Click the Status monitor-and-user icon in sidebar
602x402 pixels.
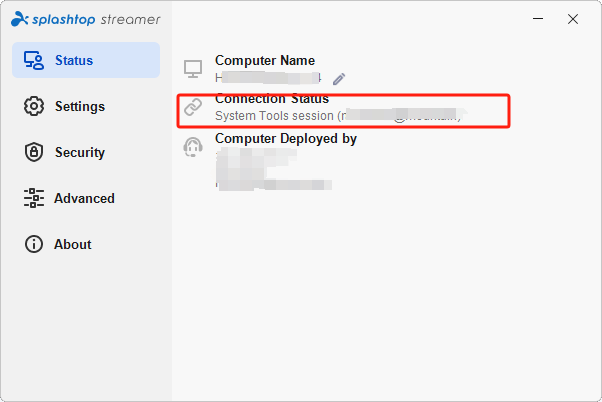pyautogui.click(x=34, y=60)
